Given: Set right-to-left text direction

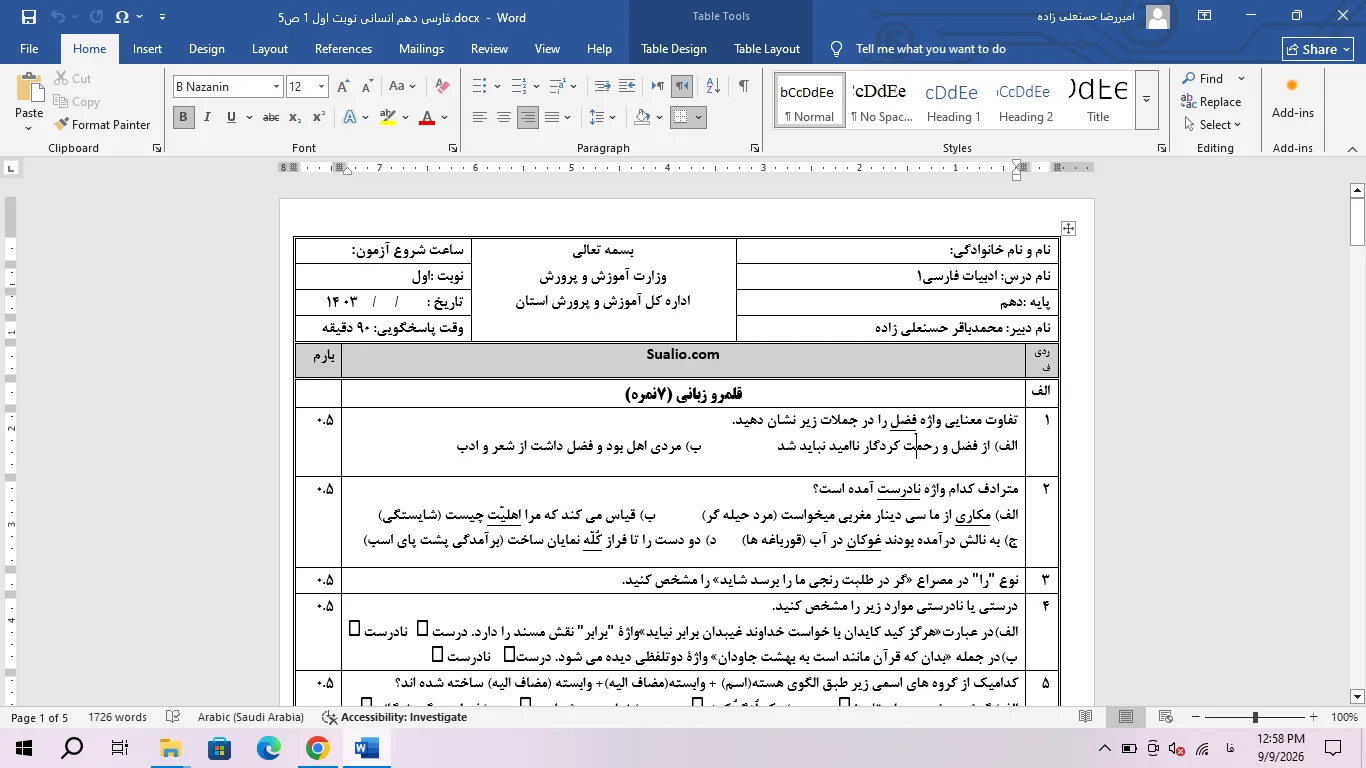Looking at the screenshot, I should coord(682,87).
